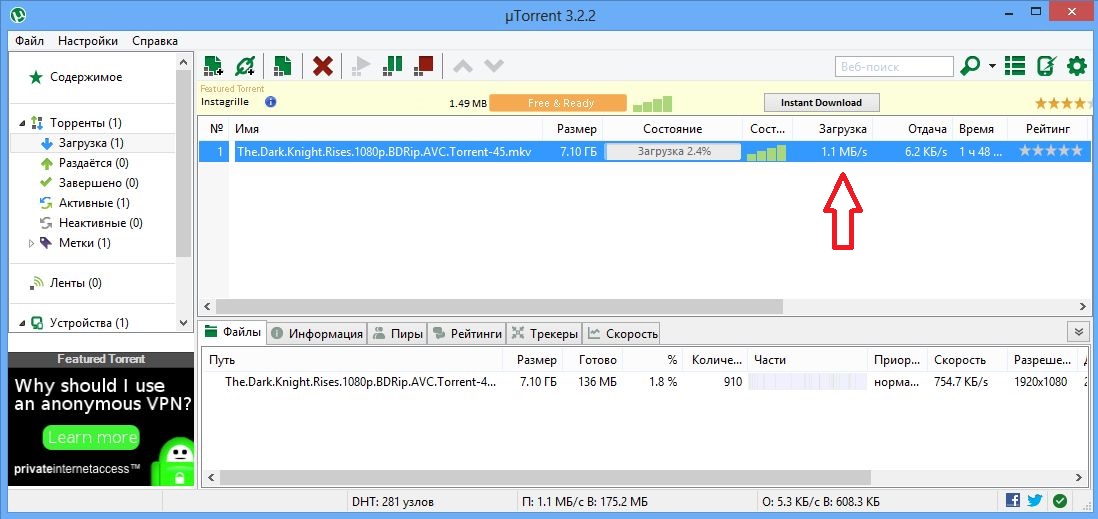Screen dimensions: 1098x519
Task: Click the sidebar scroll down arrow
Action: coord(183,323)
